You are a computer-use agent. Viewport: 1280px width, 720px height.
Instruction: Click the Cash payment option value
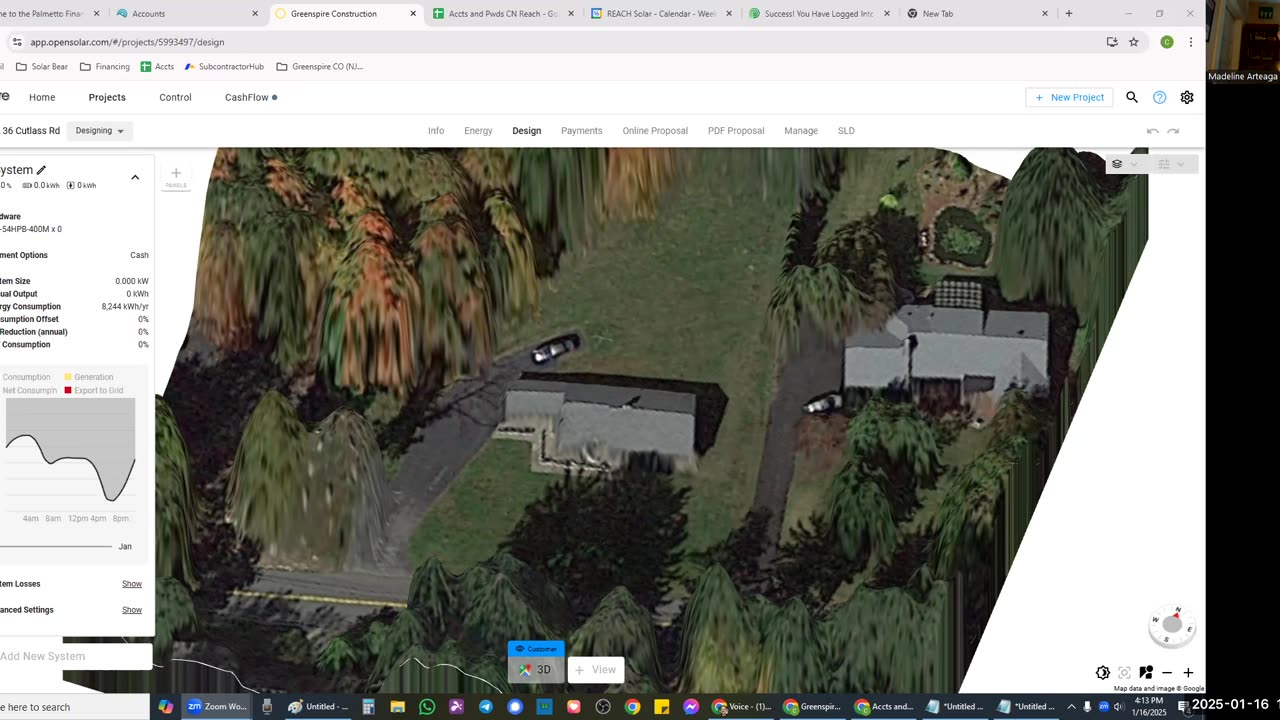pos(139,255)
